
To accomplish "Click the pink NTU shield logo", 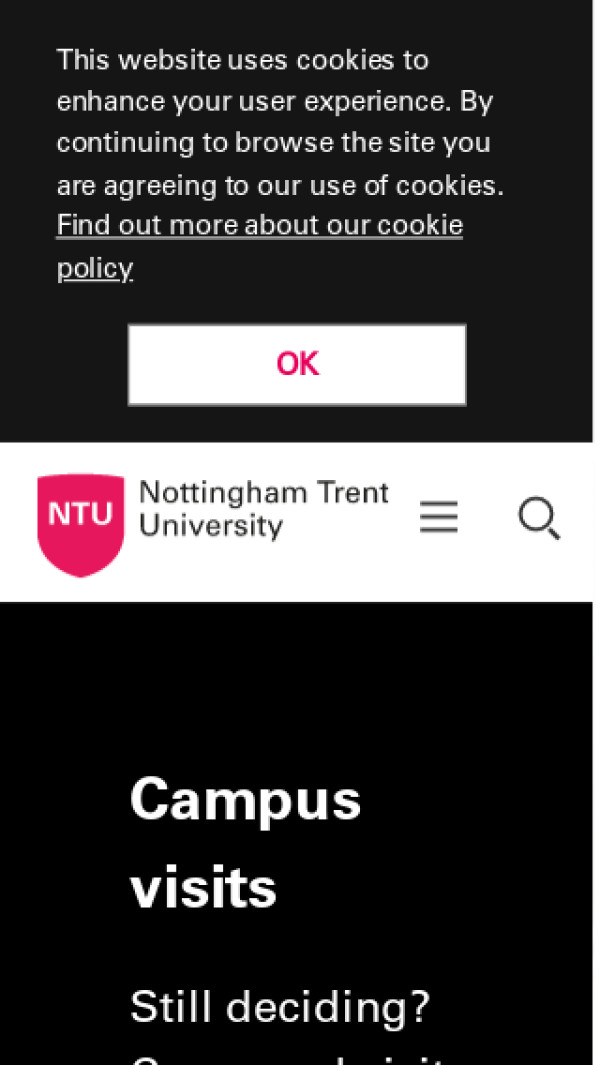I will coord(81,524).
